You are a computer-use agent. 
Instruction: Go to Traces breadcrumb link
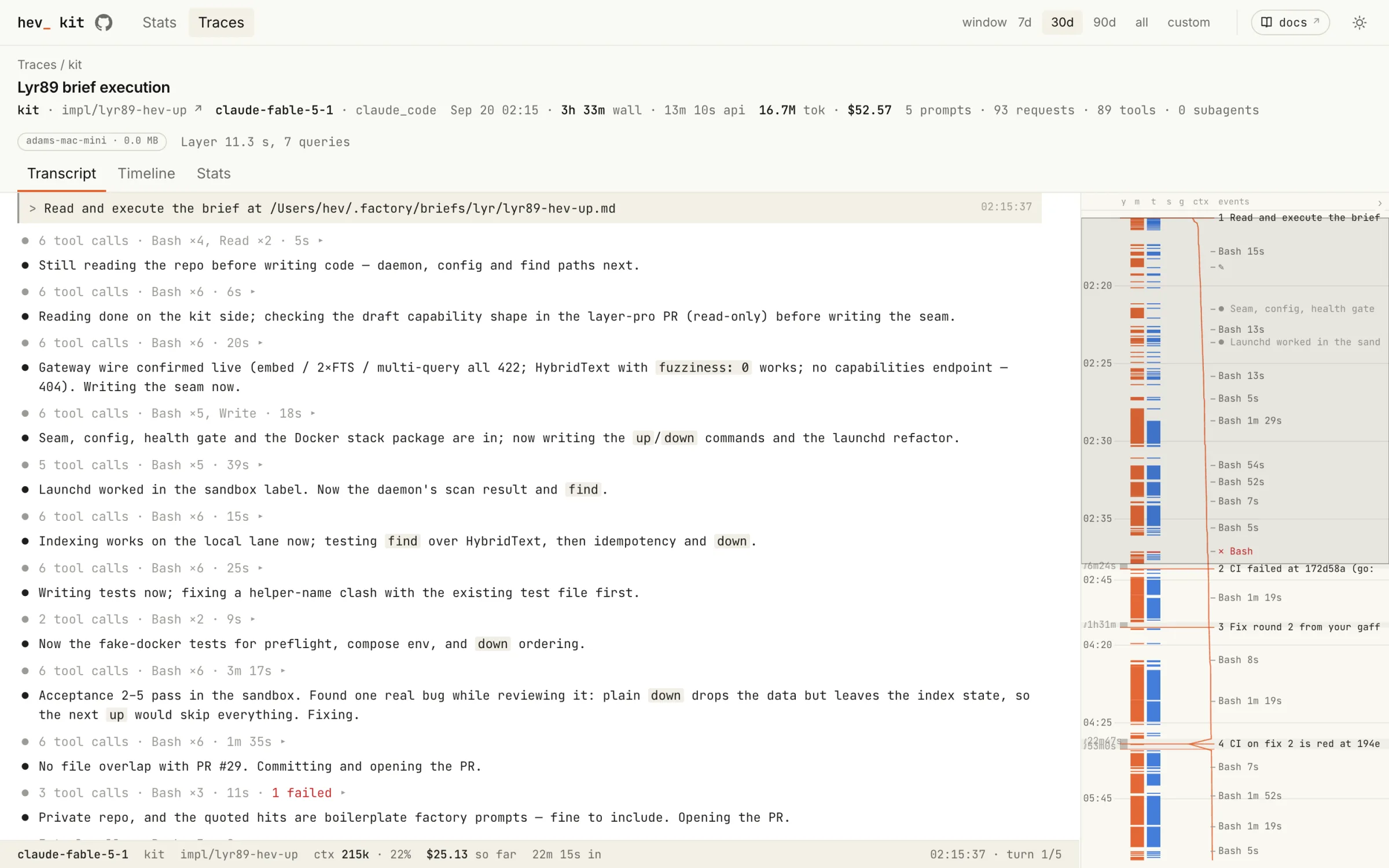point(36,65)
